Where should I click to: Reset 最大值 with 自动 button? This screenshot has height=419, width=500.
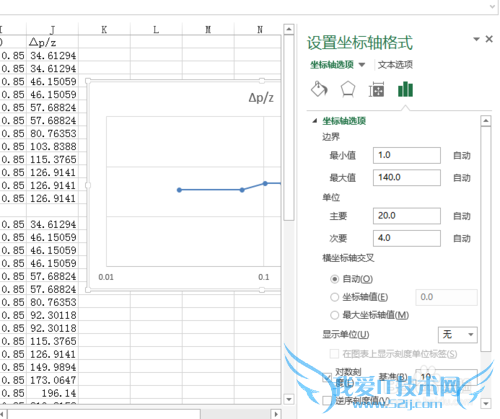pyautogui.click(x=462, y=178)
